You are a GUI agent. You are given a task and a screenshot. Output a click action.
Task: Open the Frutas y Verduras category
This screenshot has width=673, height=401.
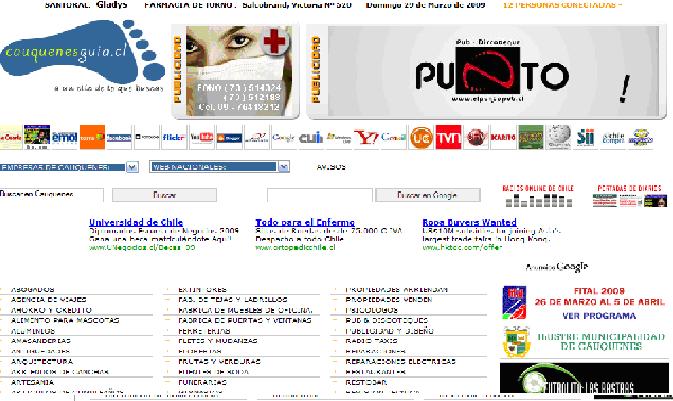tap(219, 362)
